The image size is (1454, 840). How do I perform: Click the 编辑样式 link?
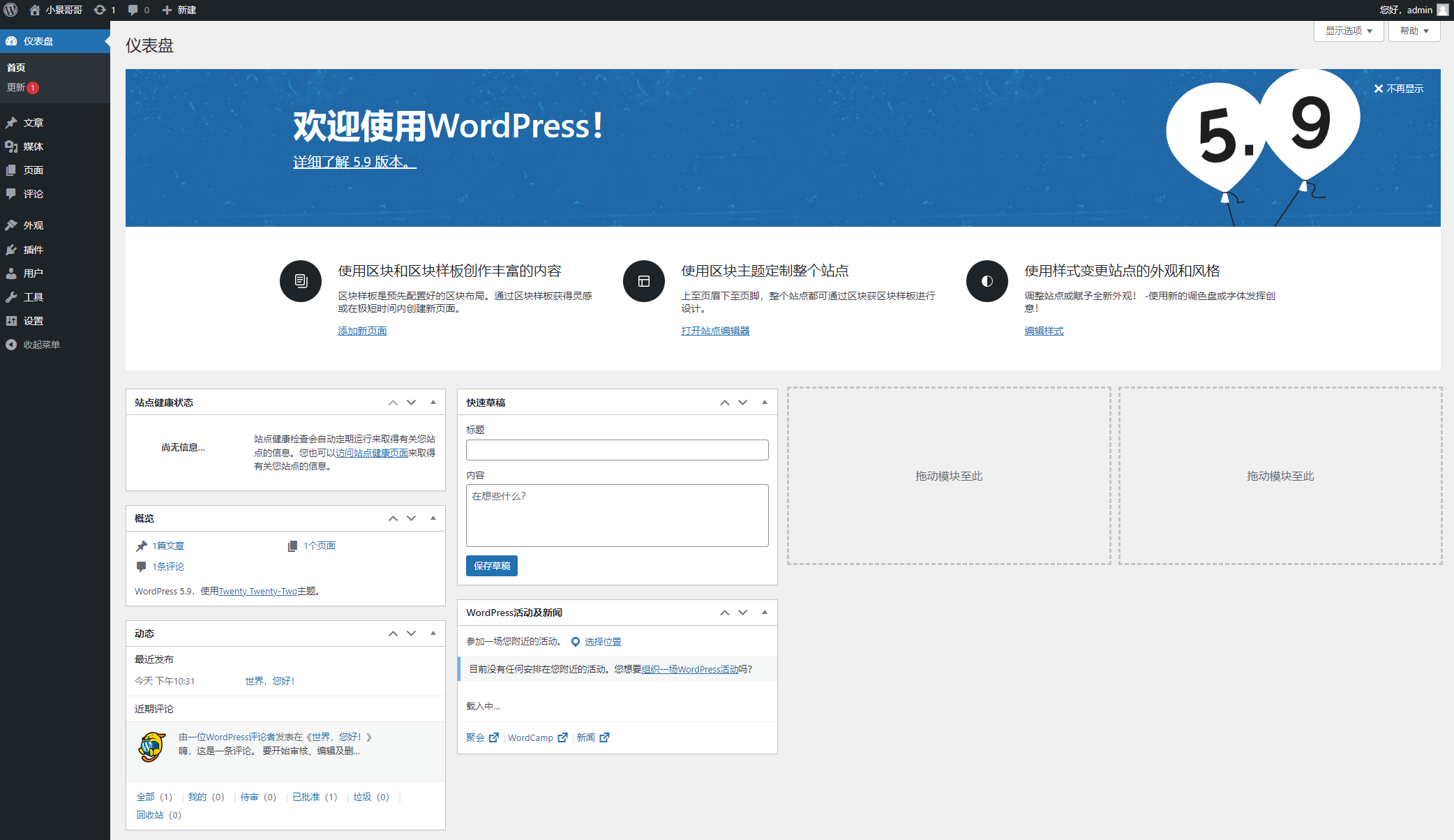pyautogui.click(x=1044, y=331)
